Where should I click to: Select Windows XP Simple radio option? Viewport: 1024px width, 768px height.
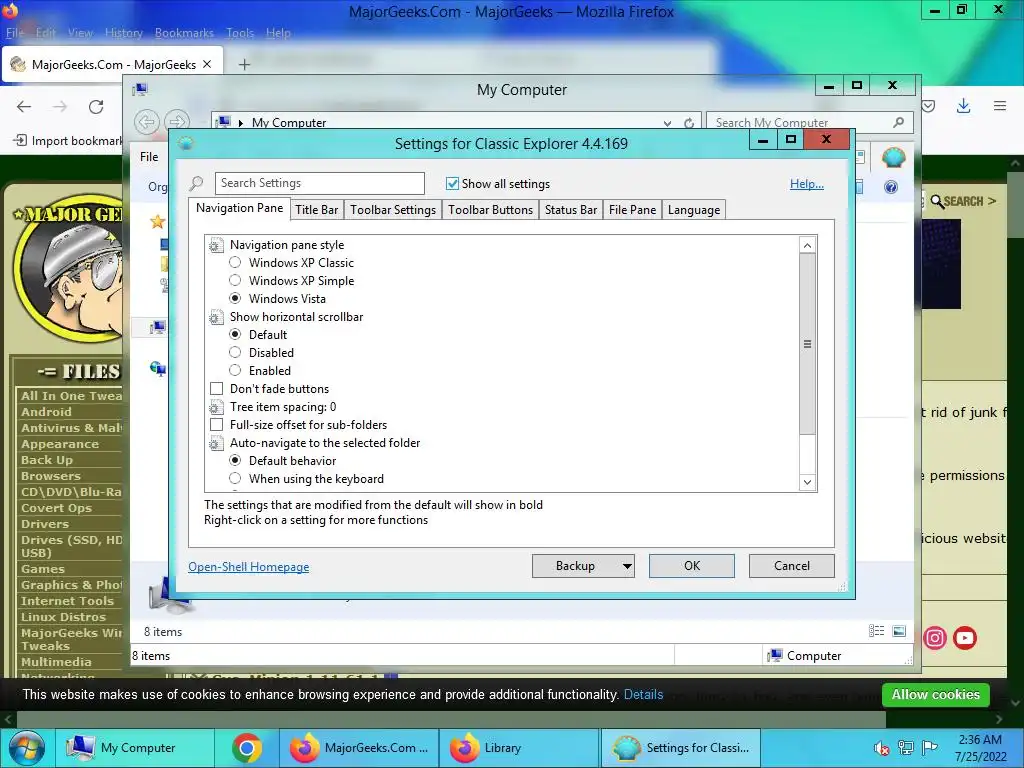pyautogui.click(x=235, y=281)
